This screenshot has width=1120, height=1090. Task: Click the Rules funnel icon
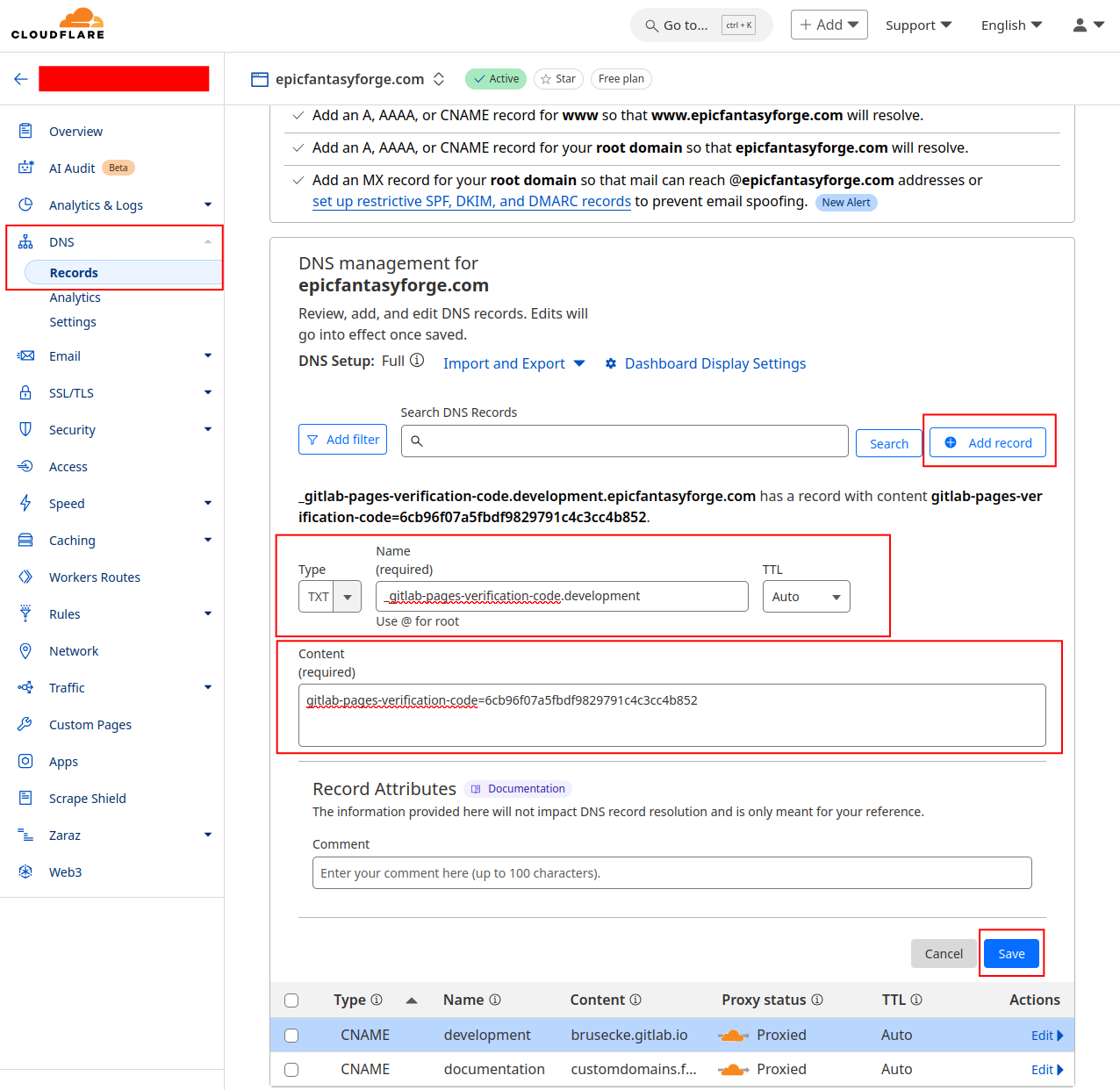25,613
